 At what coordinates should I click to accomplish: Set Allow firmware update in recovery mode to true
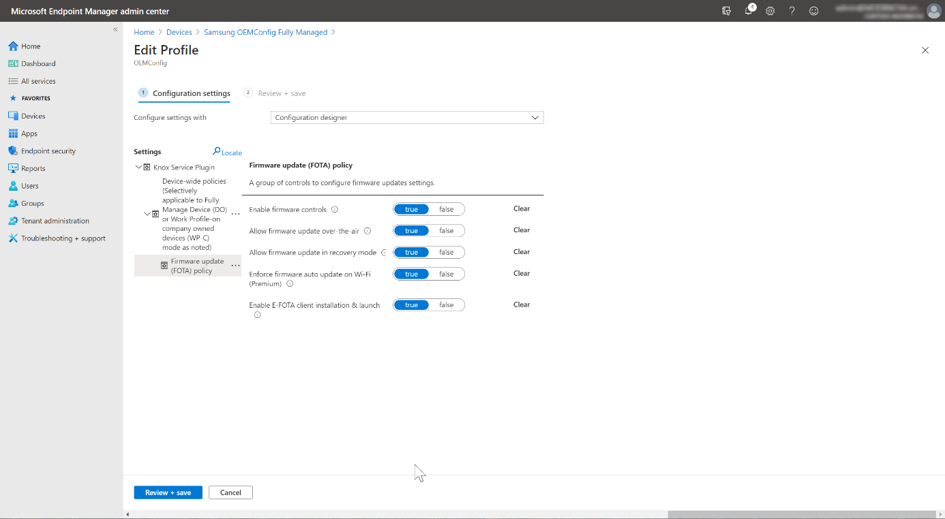click(x=411, y=253)
